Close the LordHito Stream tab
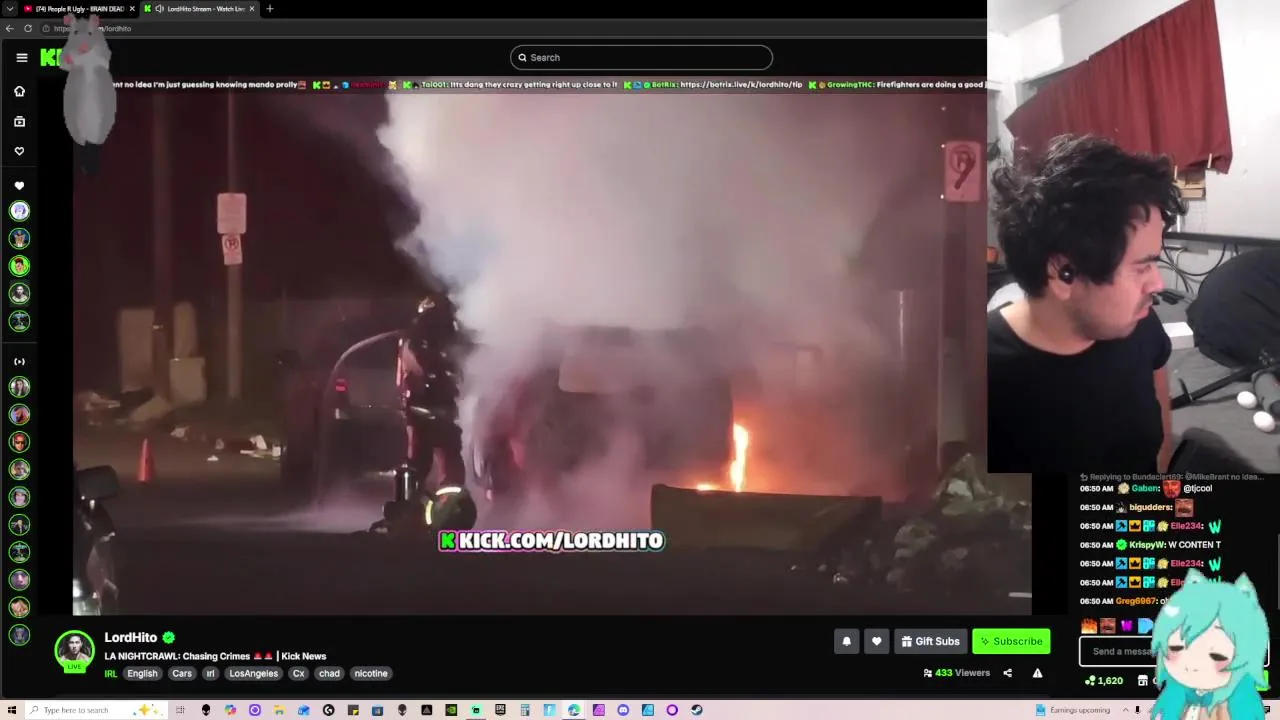The width and height of the screenshot is (1280, 720). click(251, 9)
